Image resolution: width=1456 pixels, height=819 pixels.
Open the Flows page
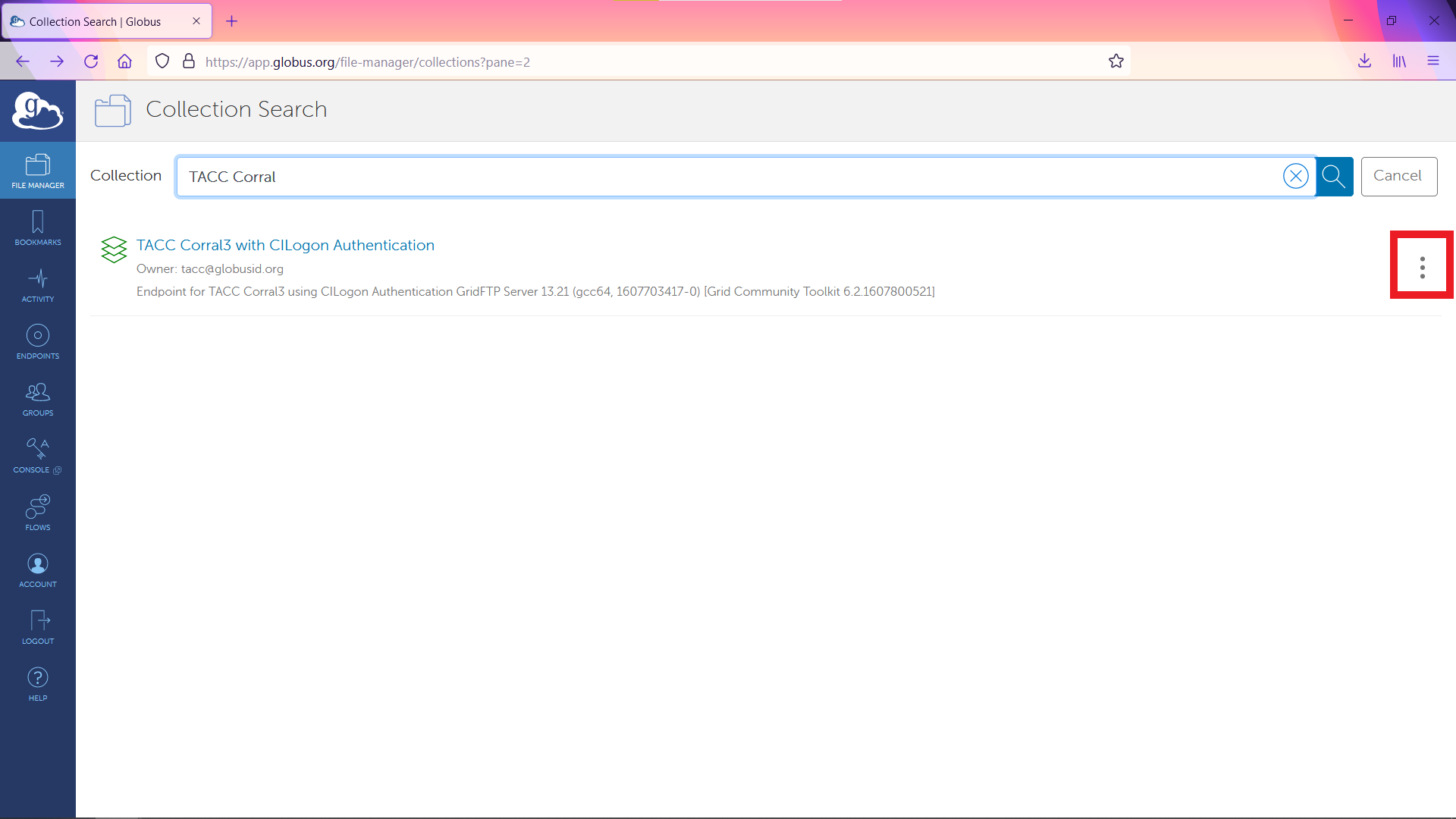38,513
